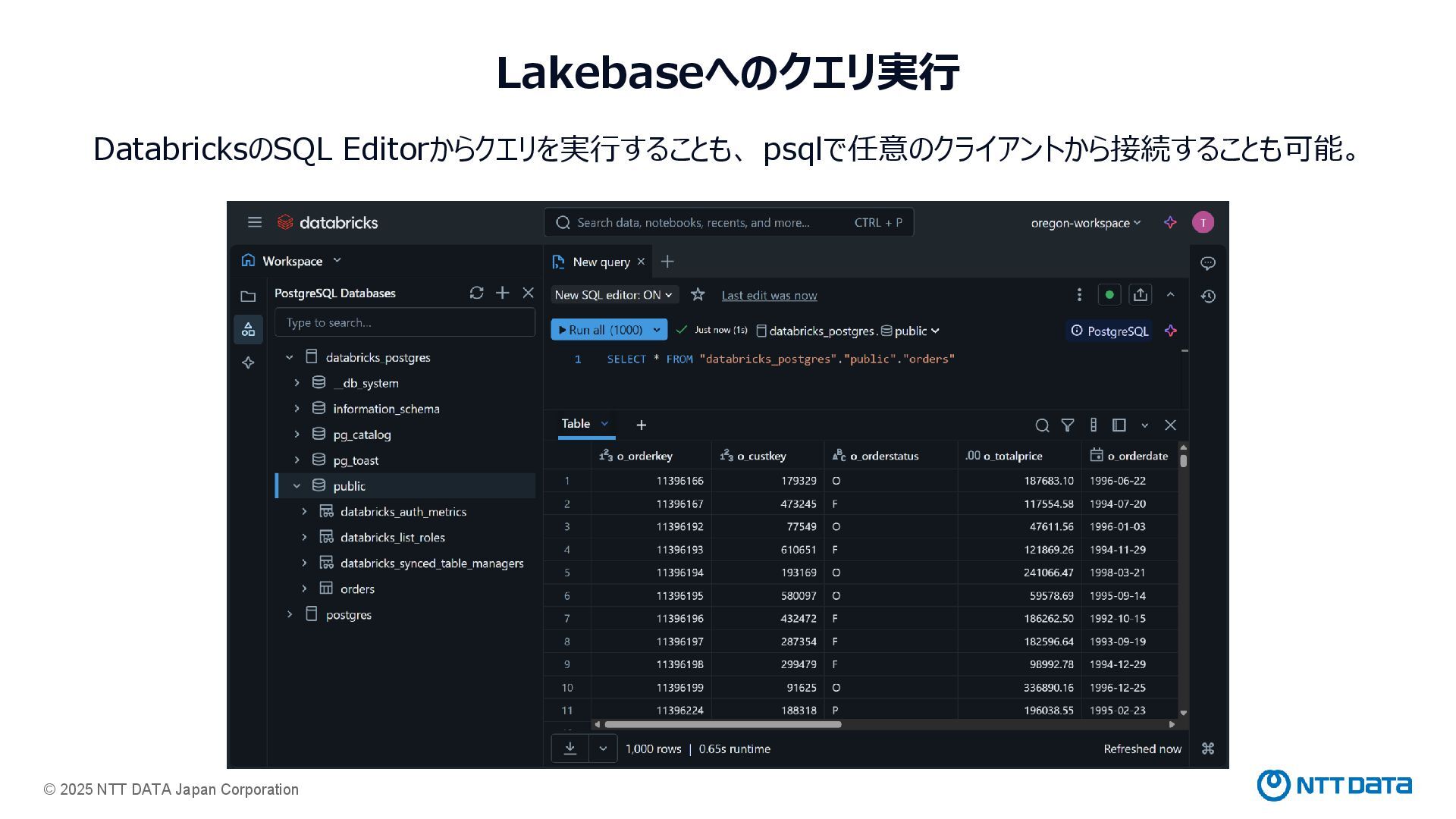
Task: Open the Table tab dropdown chevron
Action: [x=604, y=424]
